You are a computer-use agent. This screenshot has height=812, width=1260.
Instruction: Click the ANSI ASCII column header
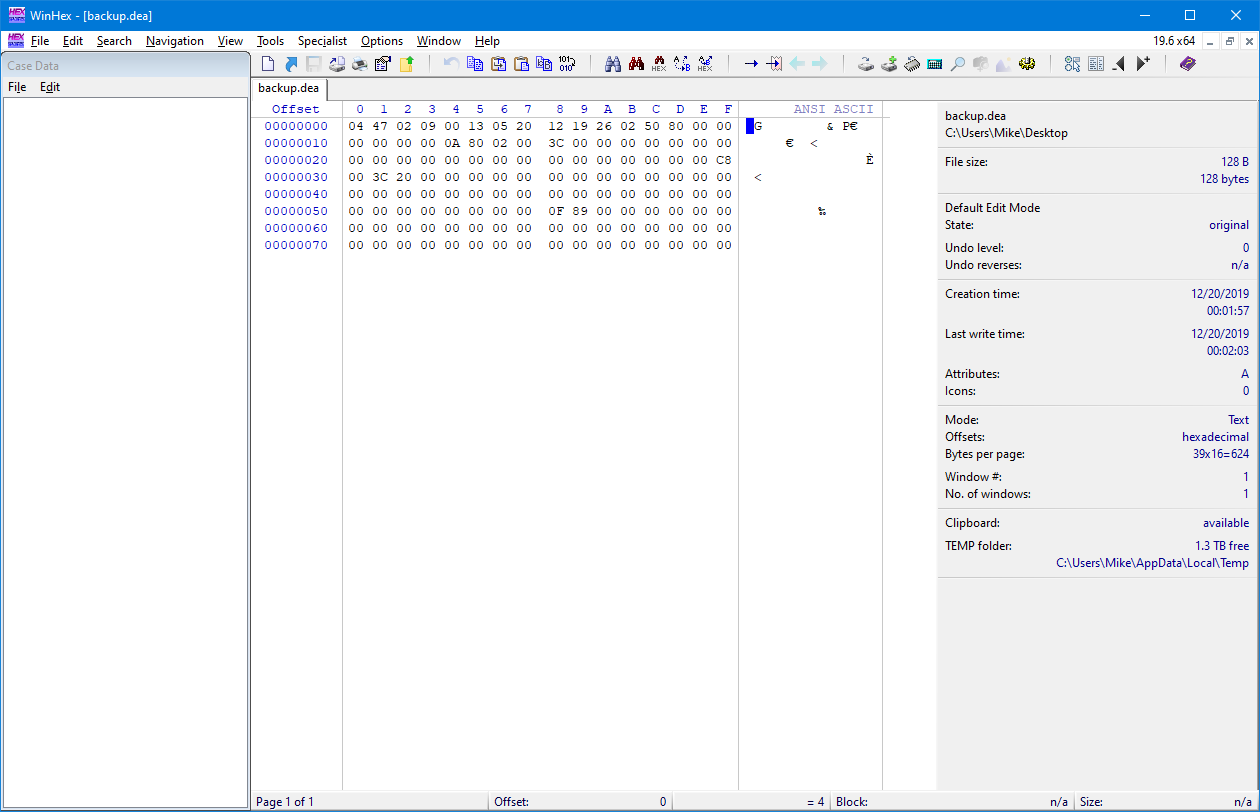point(833,109)
